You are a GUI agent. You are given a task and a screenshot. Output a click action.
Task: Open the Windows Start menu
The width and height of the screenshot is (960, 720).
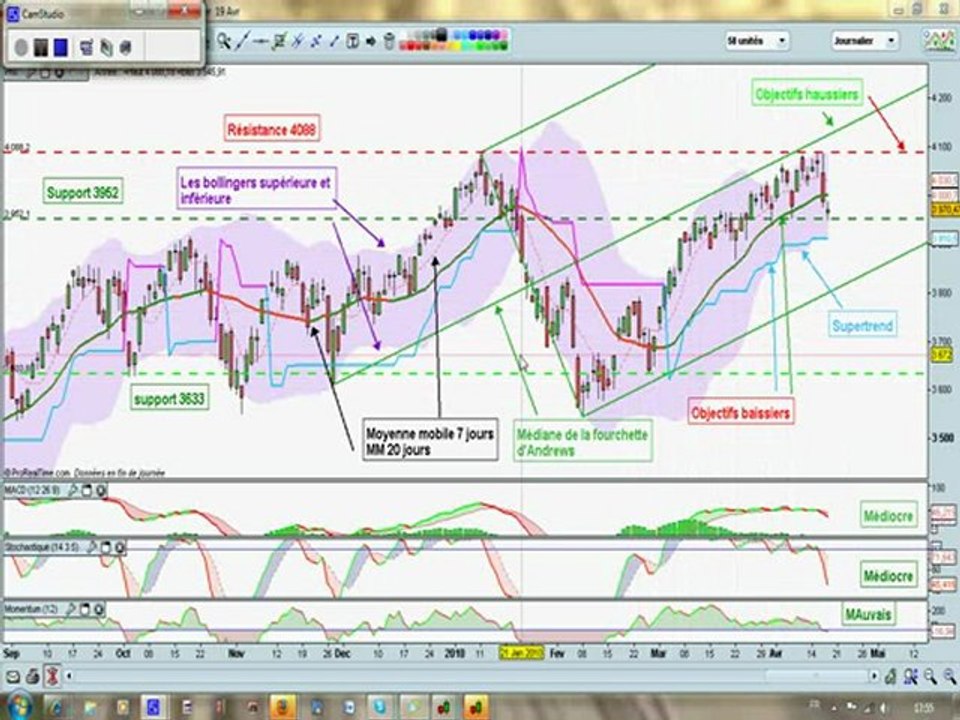19,706
